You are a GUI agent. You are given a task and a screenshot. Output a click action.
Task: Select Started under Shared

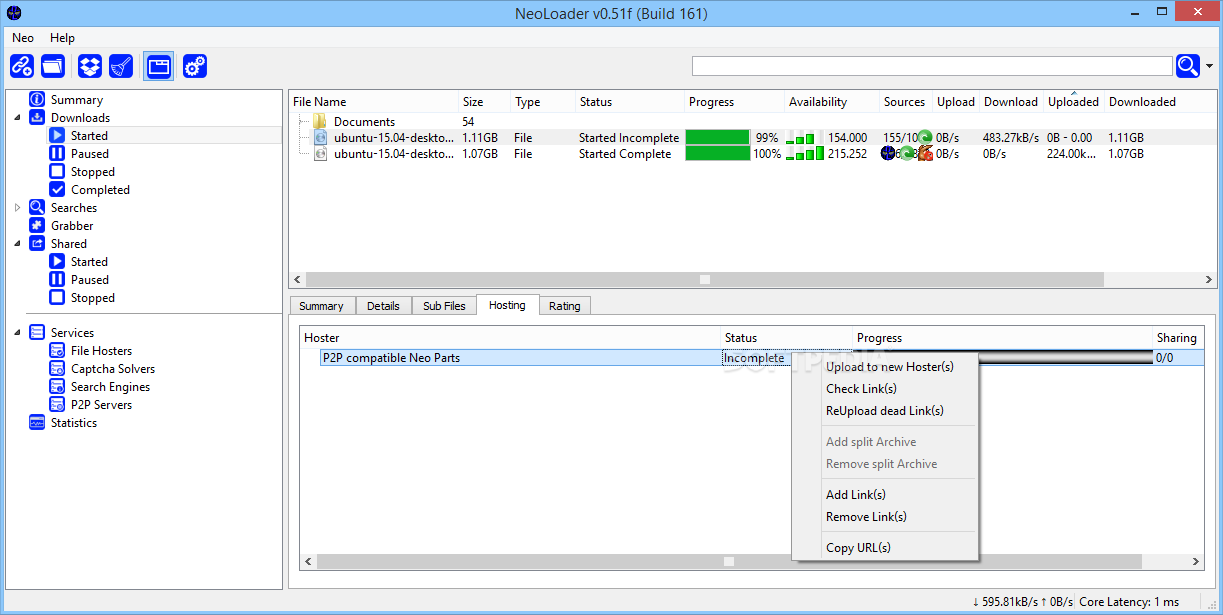[x=89, y=262]
